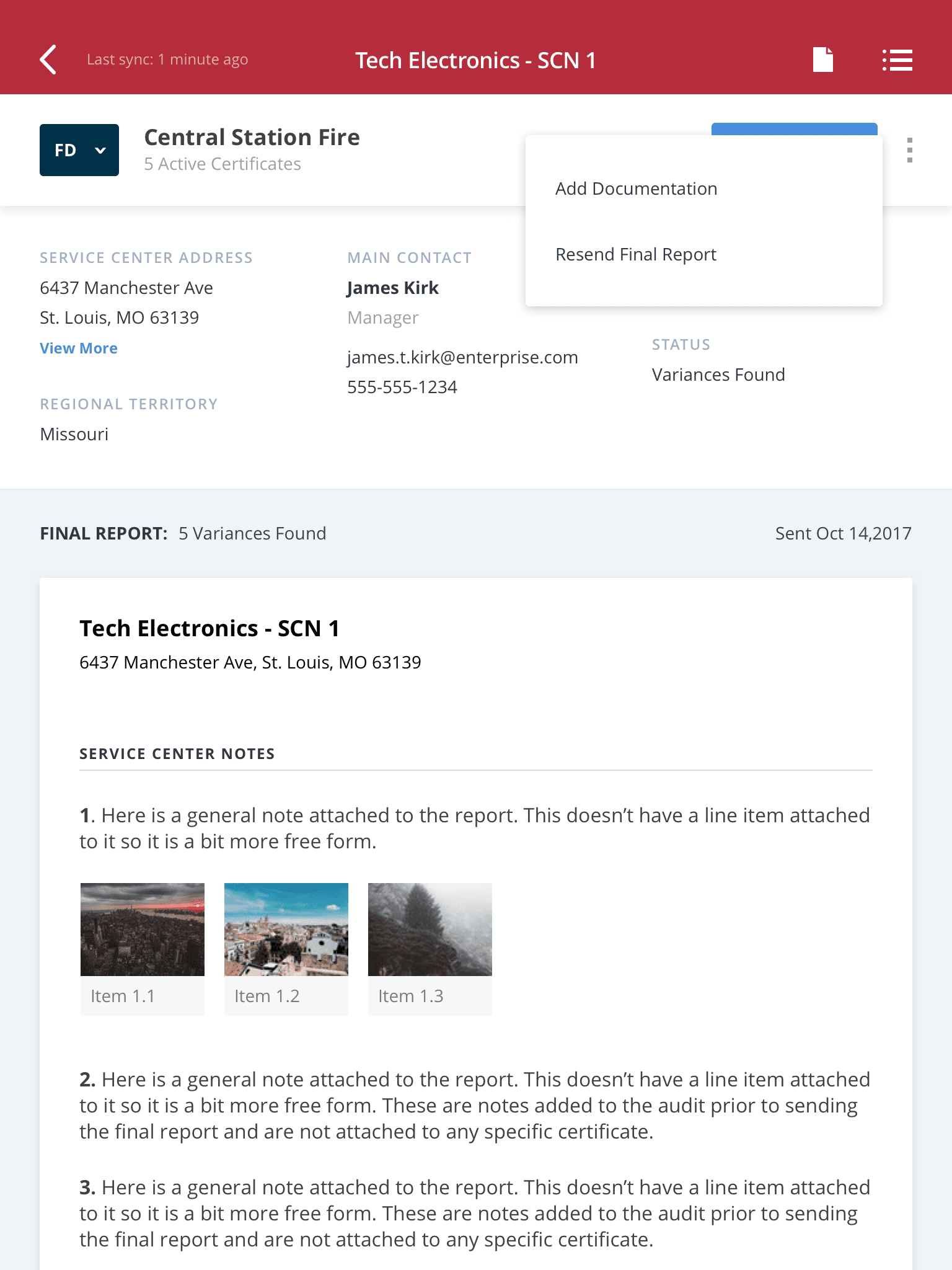Click the james.t.kirk@enterprise.com email address
The width and height of the screenshot is (952, 1270).
(x=462, y=357)
